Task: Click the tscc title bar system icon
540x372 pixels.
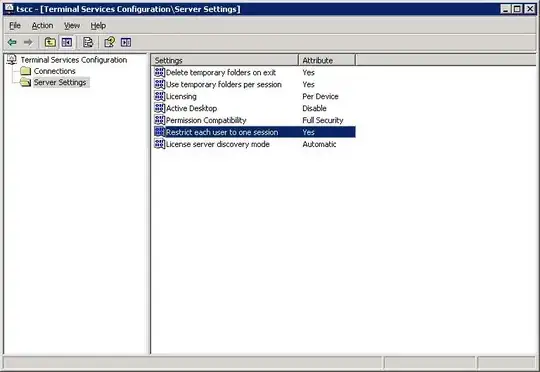Action: point(9,9)
